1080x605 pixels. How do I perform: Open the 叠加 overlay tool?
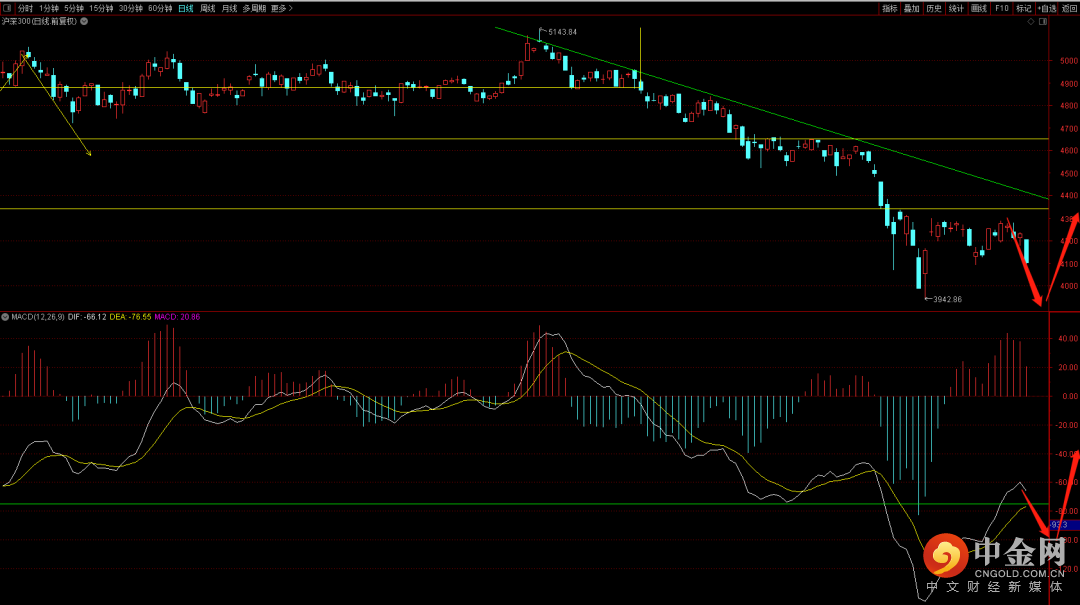point(911,8)
